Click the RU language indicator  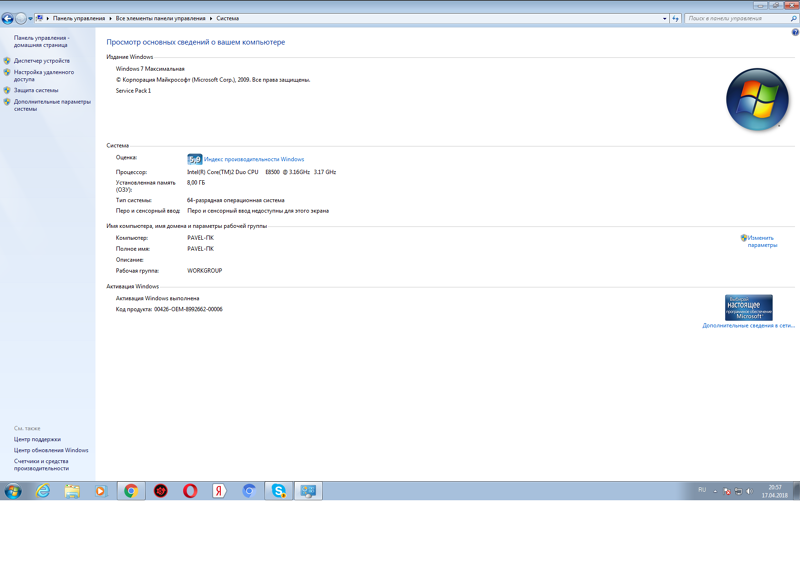[x=702, y=490]
